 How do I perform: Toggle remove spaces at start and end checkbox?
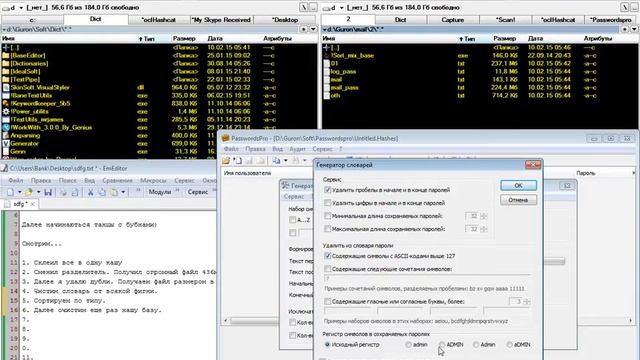327,190
